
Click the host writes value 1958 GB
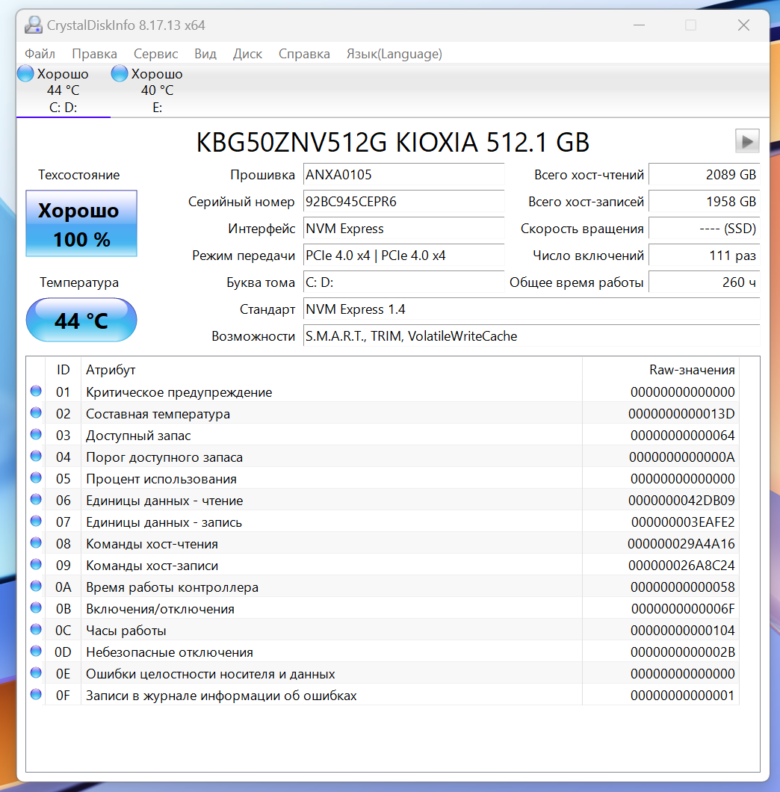pyautogui.click(x=704, y=202)
